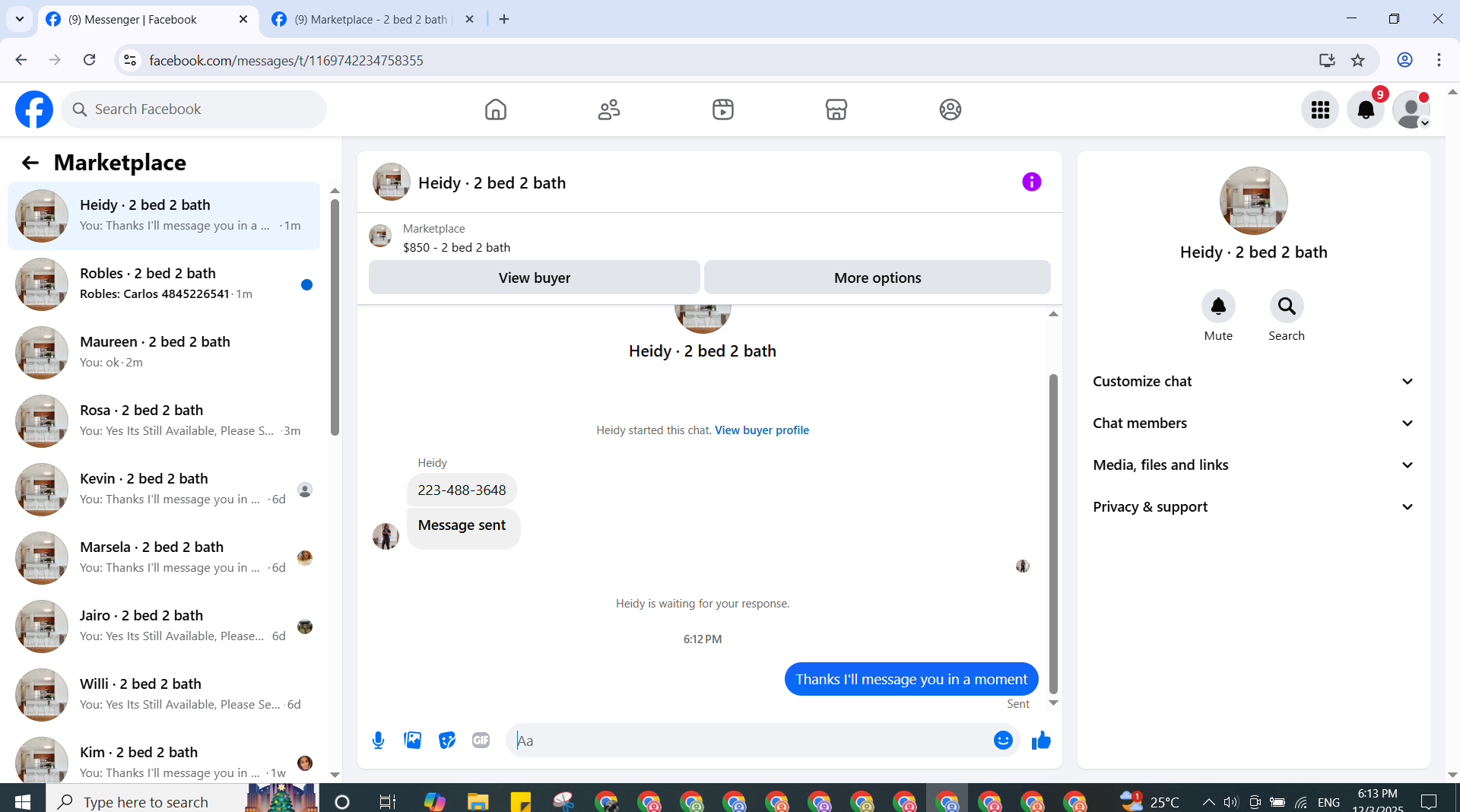1460x812 pixels.
Task: Click the Facebook logo
Action: [34, 109]
